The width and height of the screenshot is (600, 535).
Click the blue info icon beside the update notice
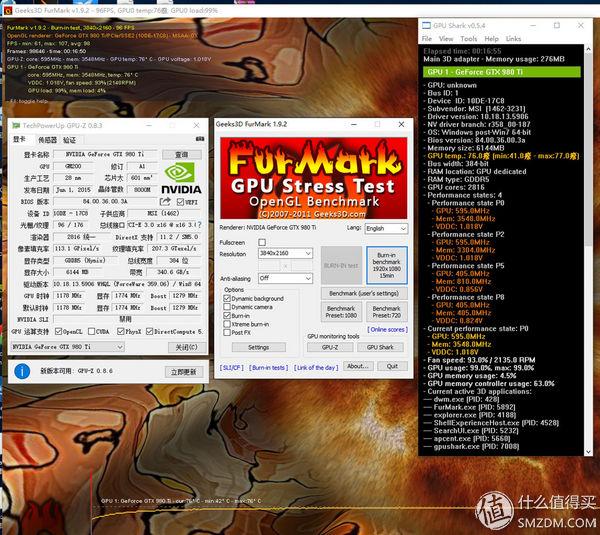tap(22, 371)
